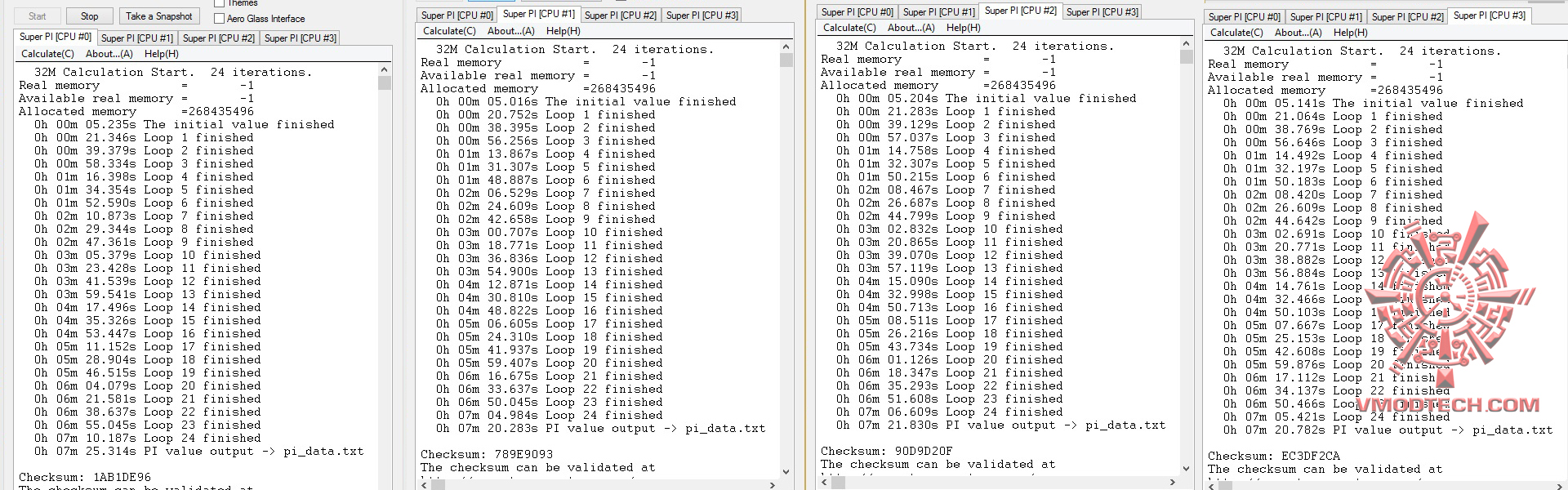Switch to CPU #2 tab in checksum 1AB1DE96 window
1568x490 pixels.
[219, 38]
